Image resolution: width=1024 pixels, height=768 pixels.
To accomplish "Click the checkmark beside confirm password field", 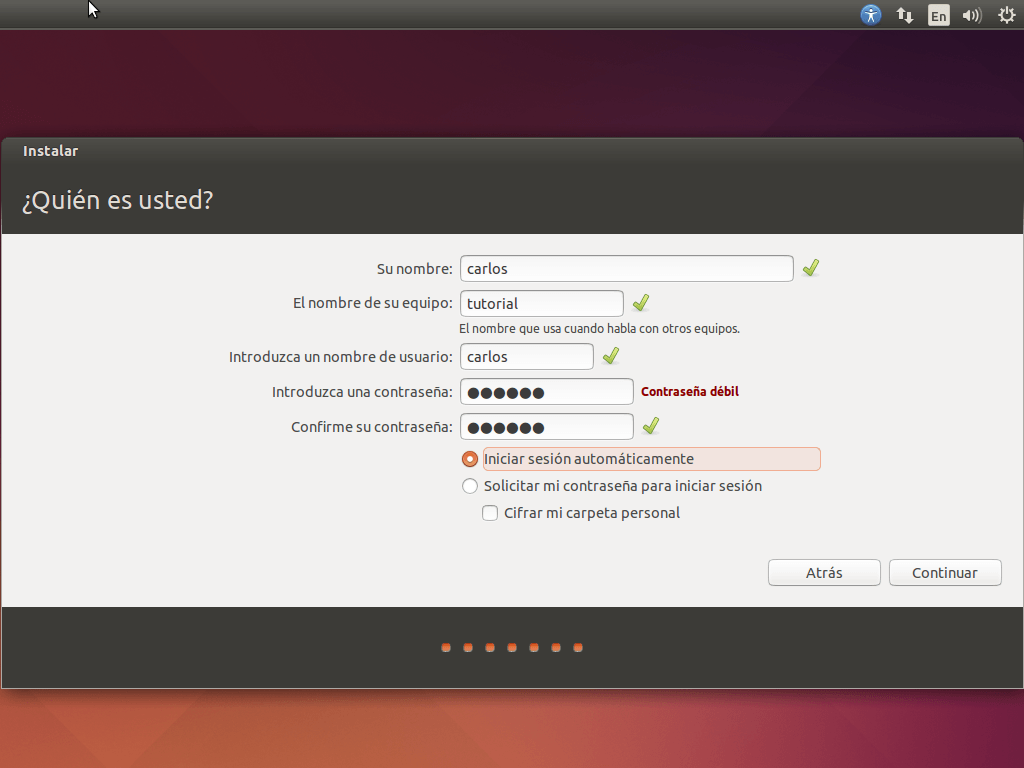I will [x=650, y=426].
